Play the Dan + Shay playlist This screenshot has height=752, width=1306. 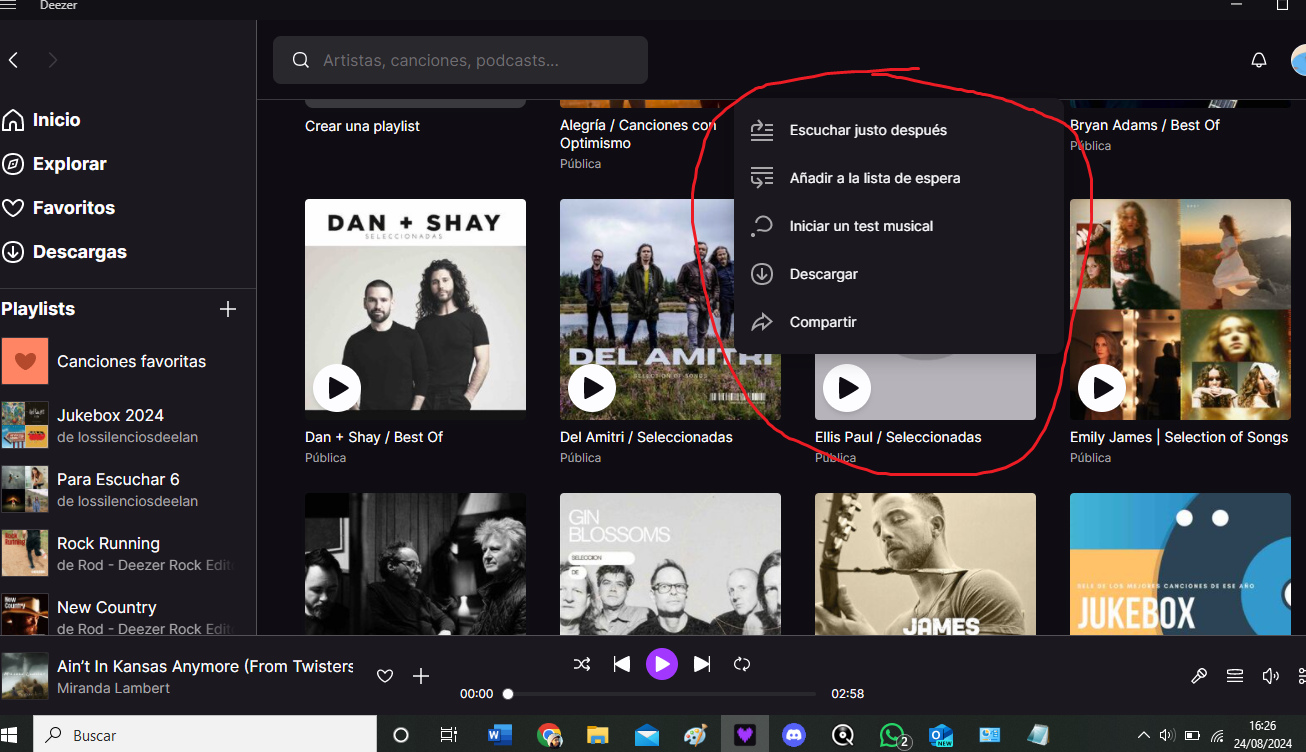(337, 388)
